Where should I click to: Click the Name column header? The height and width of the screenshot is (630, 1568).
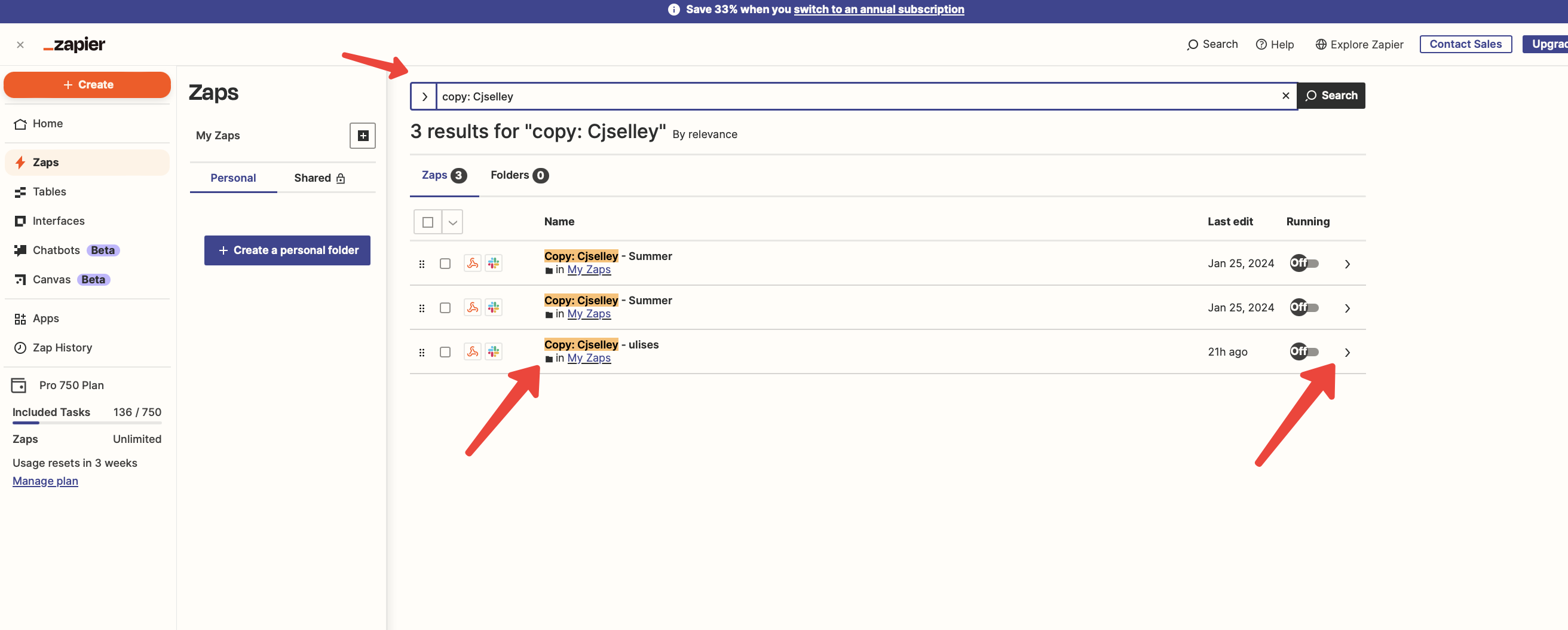(559, 222)
